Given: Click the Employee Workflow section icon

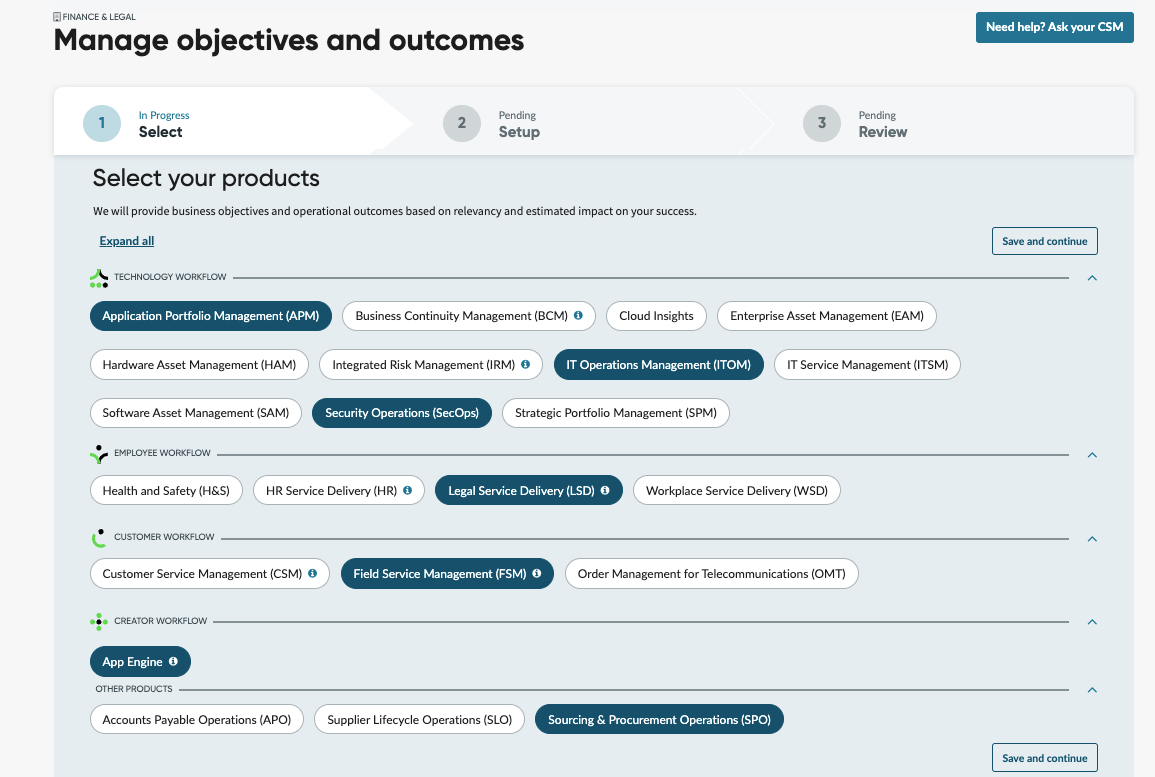Looking at the screenshot, I should click(x=99, y=454).
